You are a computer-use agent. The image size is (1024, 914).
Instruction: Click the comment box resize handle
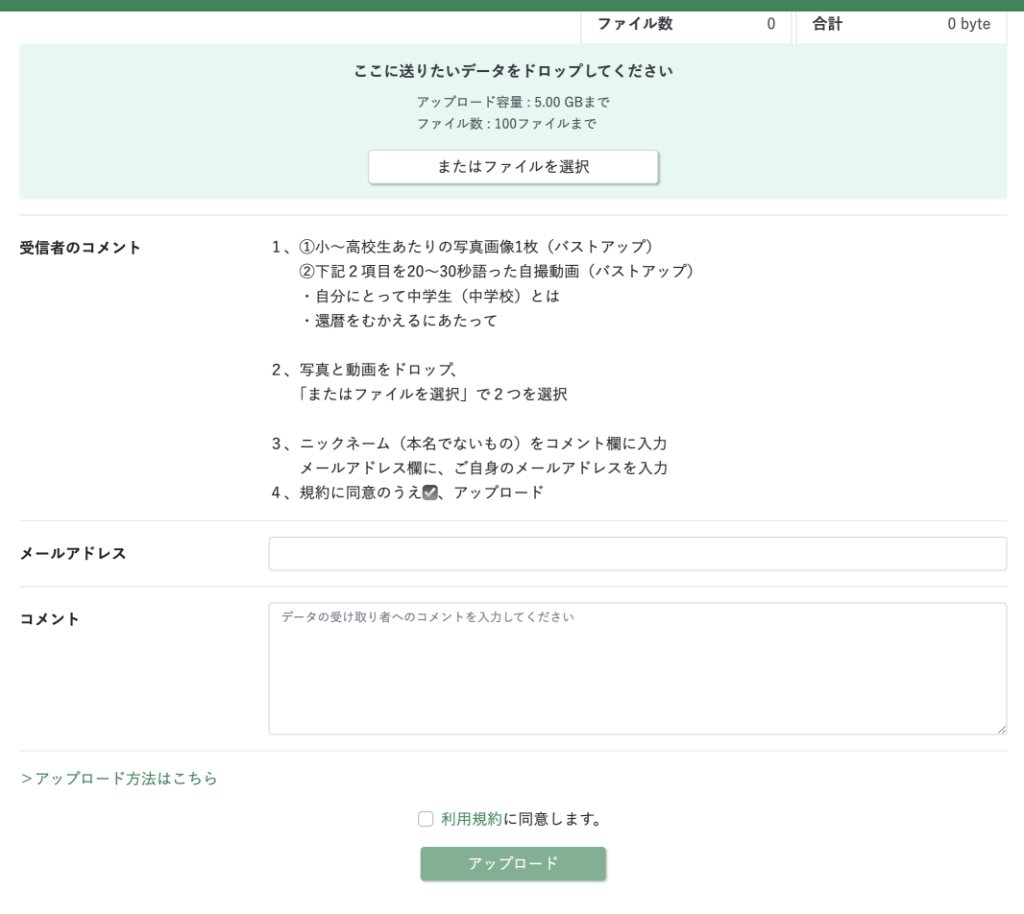(x=1001, y=729)
